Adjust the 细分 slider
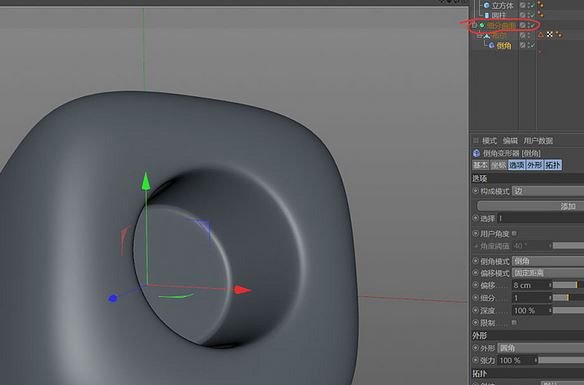 pyautogui.click(x=568, y=298)
